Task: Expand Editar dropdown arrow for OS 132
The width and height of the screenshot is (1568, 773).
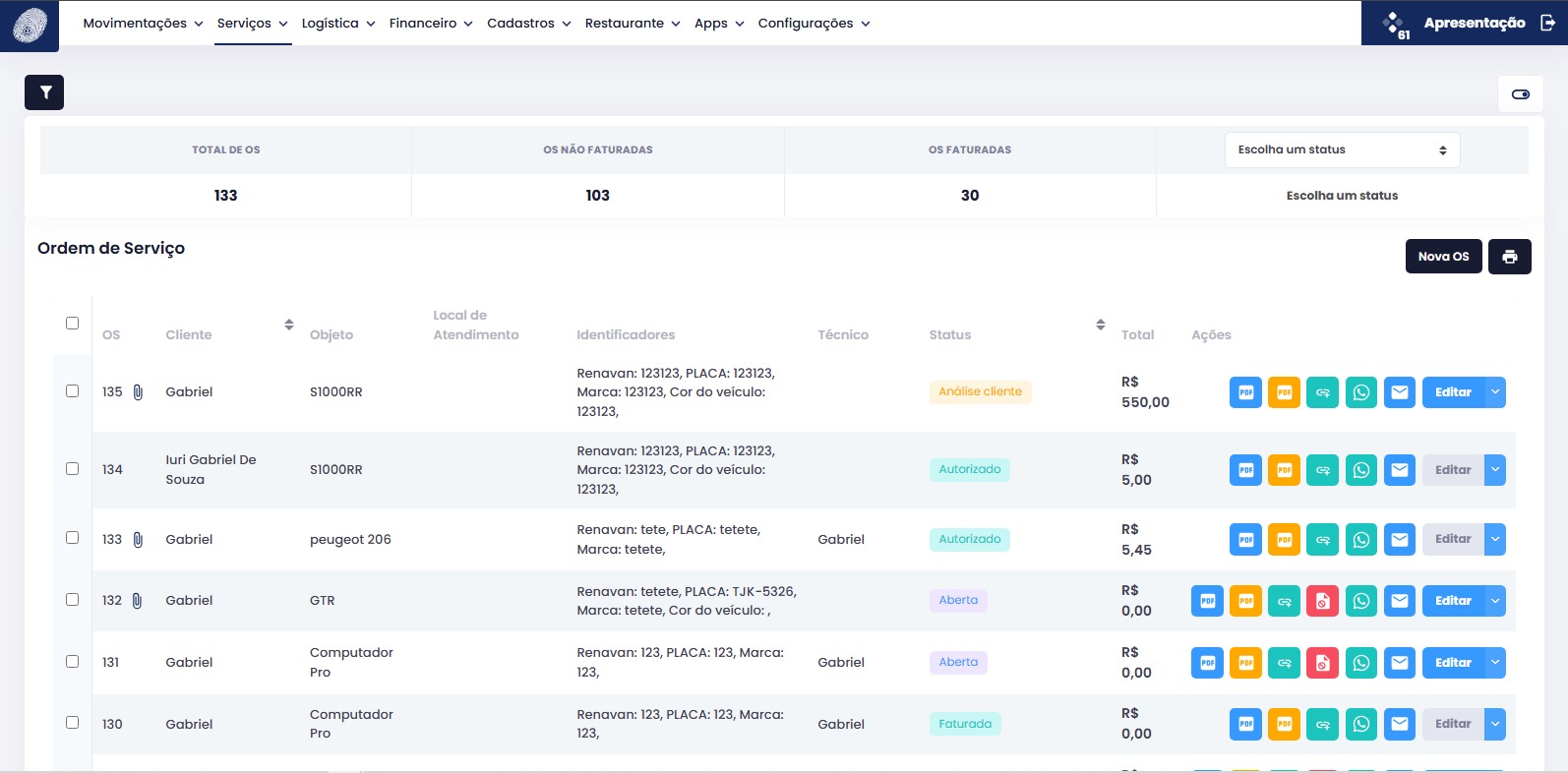Action: [1495, 601]
